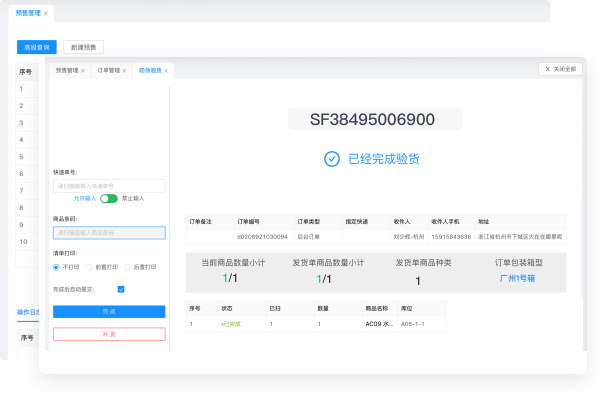This screenshot has width=616, height=400.
Task: Close the 预售管理 tab in the front window
Action: 83,71
